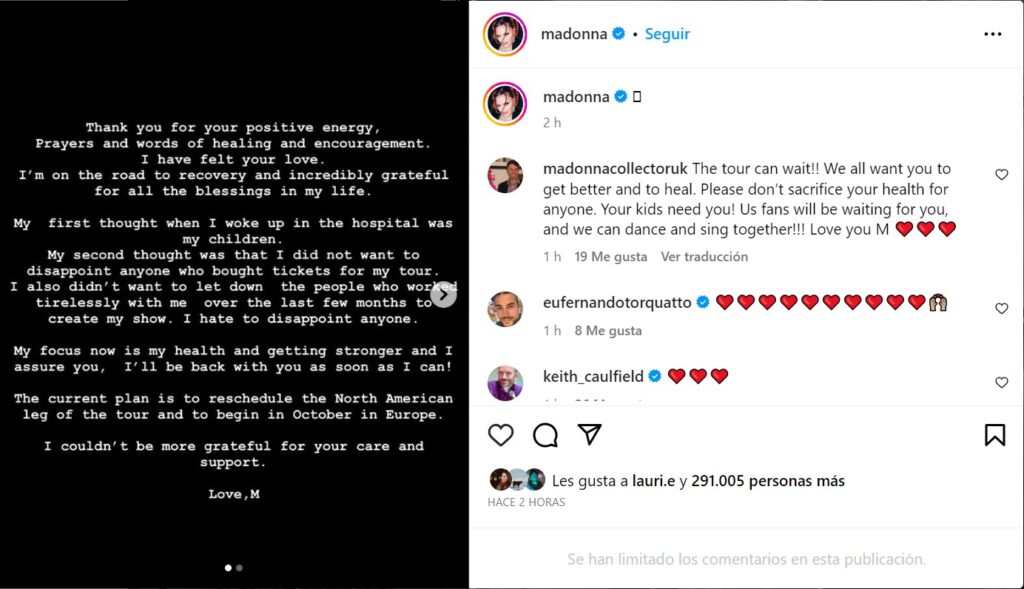Like eufernandotorquatto's heart comment
The width and height of the screenshot is (1024, 589).
click(x=1001, y=308)
